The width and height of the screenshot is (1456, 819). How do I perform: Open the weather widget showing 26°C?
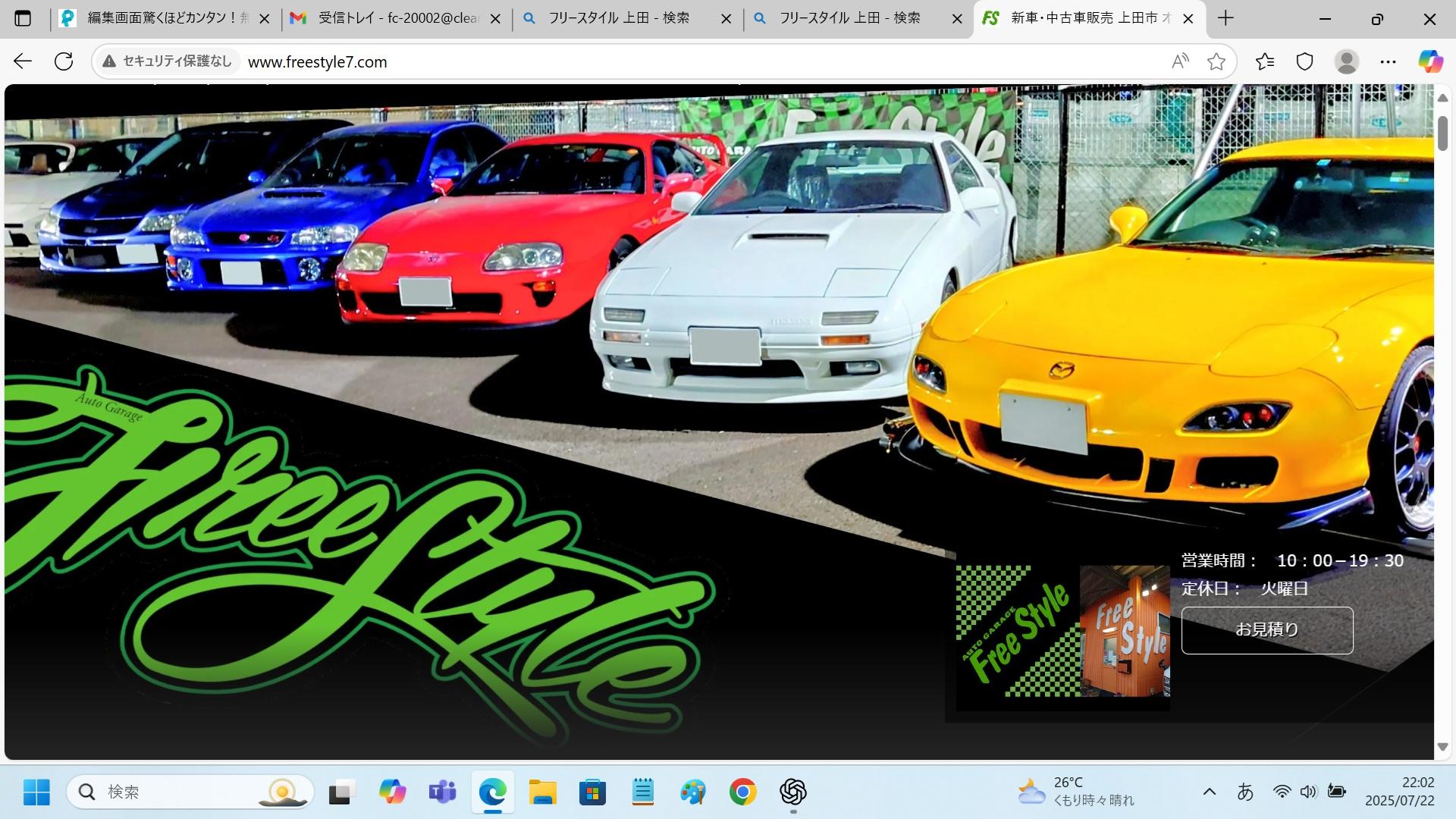(1077, 792)
